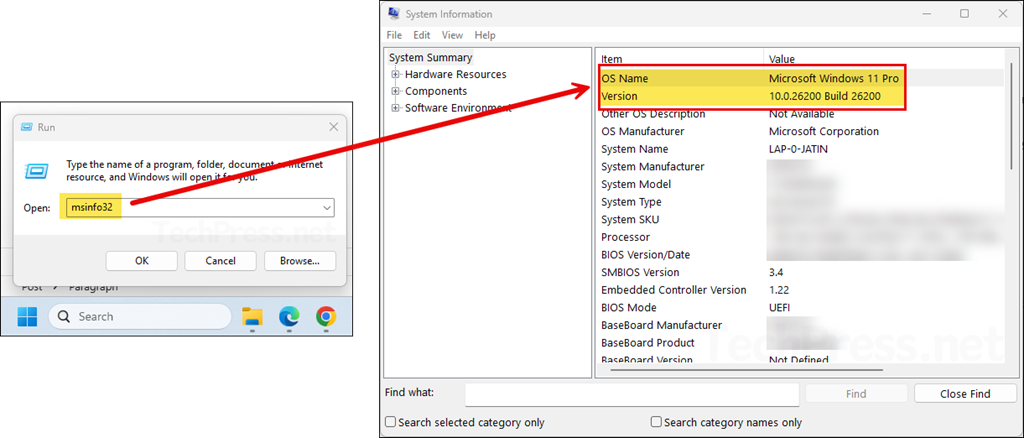This screenshot has height=438, width=1024.
Task: Click the taskbar Search box
Action: [140, 317]
